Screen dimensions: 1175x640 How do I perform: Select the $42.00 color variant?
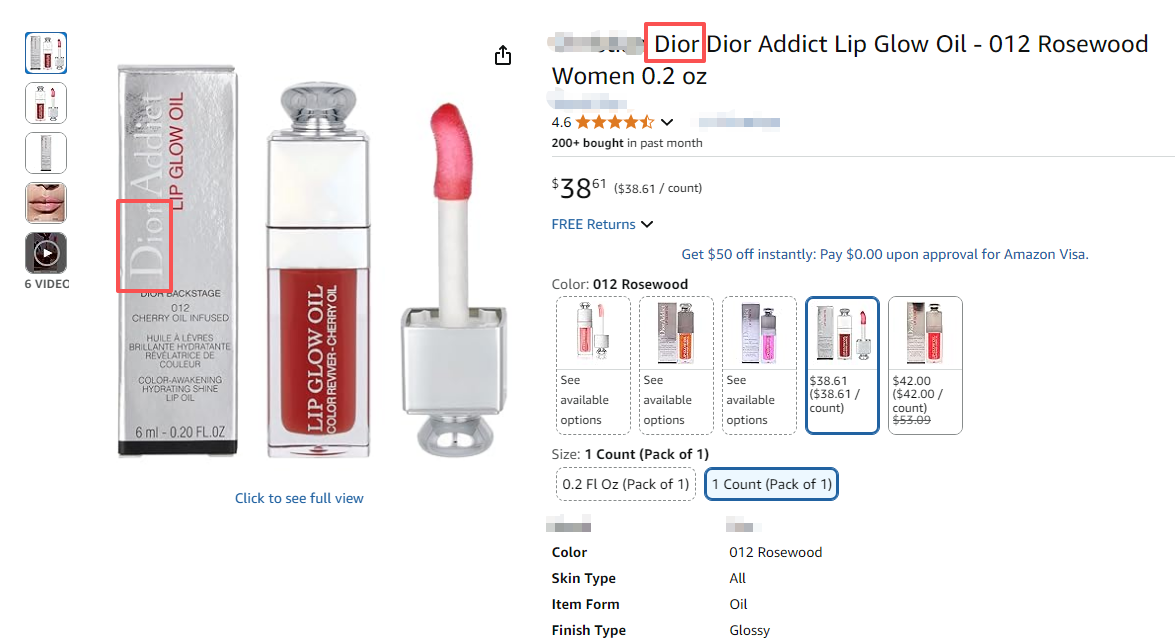924,365
